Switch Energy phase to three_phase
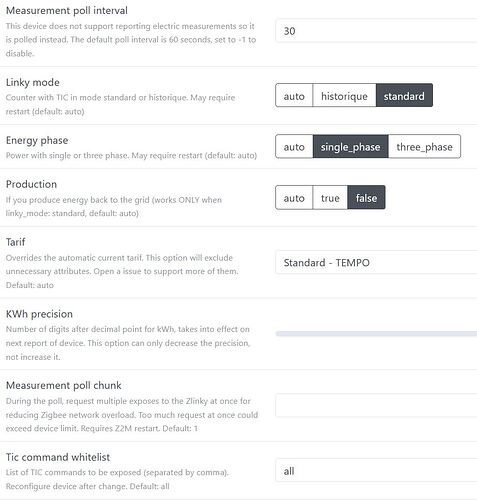Screen dimensions: 477x500 point(424,146)
